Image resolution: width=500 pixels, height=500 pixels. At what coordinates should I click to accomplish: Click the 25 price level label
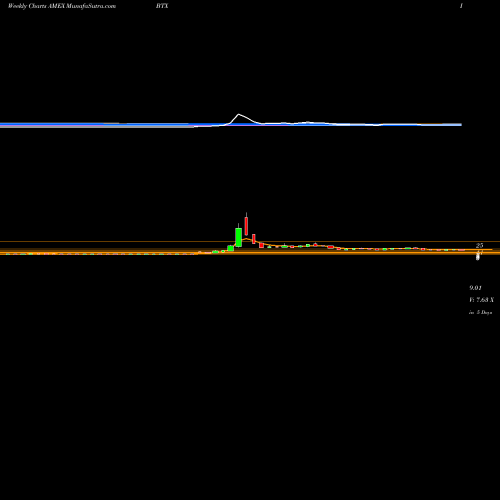click(479, 245)
